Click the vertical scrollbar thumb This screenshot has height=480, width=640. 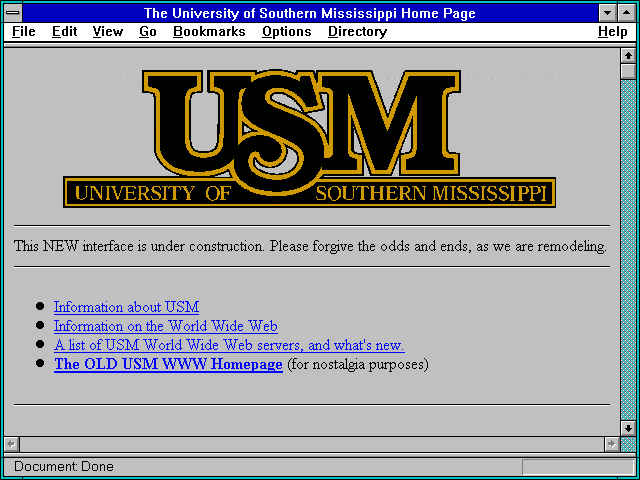(x=628, y=71)
